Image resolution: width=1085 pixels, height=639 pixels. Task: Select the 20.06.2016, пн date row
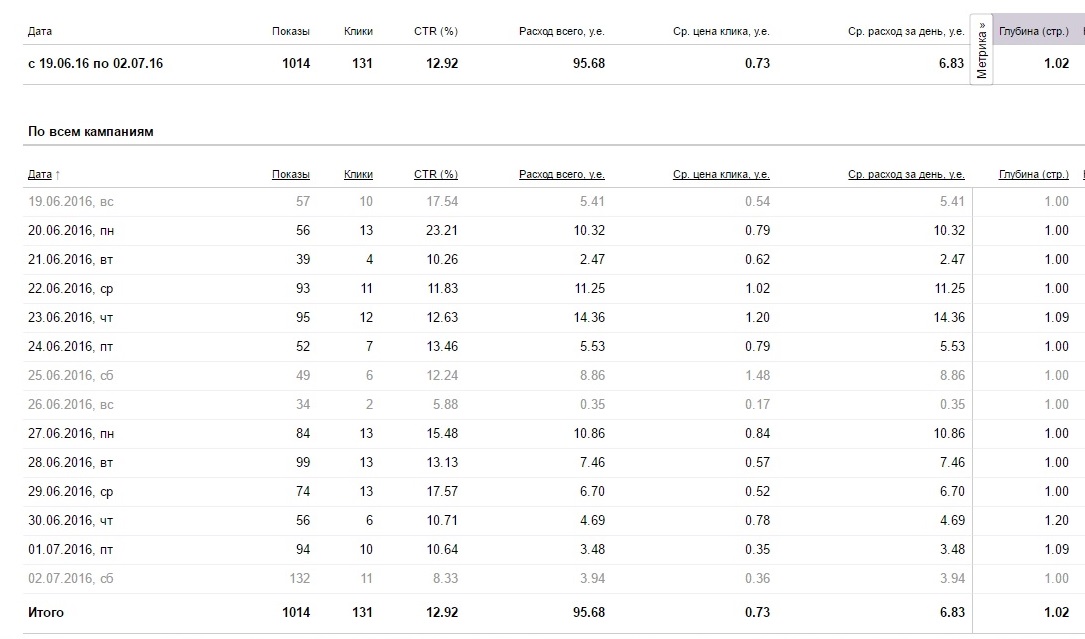click(x=71, y=231)
